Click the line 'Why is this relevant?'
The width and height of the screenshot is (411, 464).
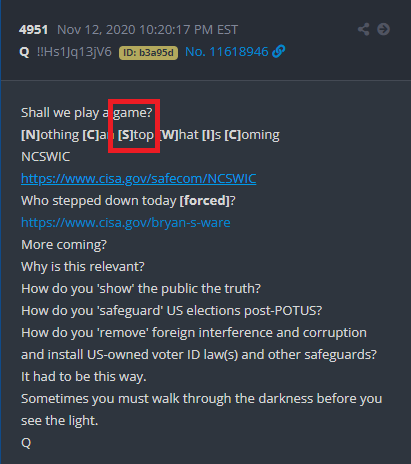83,267
